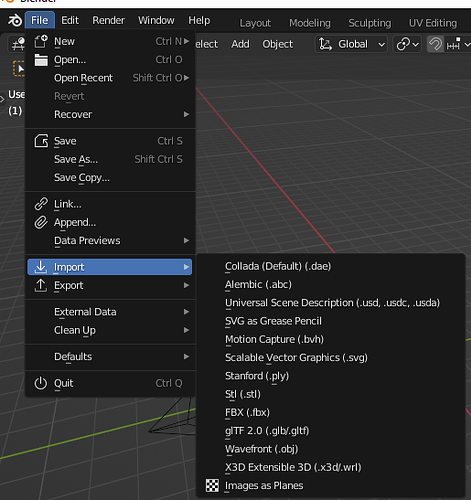Viewport: 471px width, 500px height.
Task: Open the File menu
Action: point(40,21)
